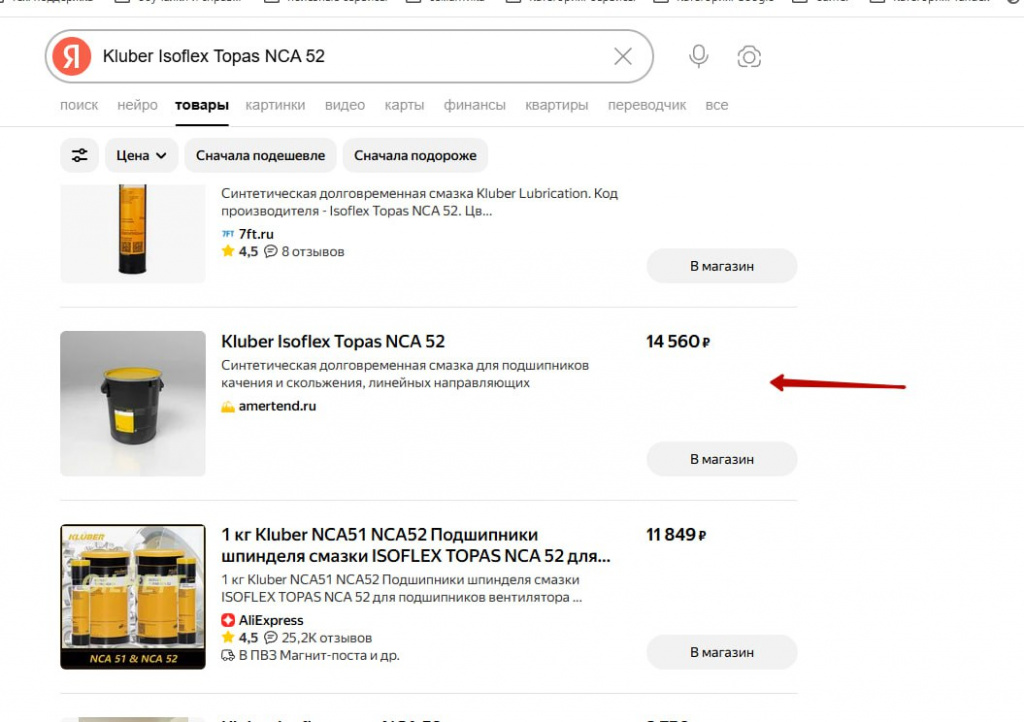This screenshot has height=722, width=1024.
Task: Clear the search field with X icon
Action: pyautogui.click(x=623, y=56)
